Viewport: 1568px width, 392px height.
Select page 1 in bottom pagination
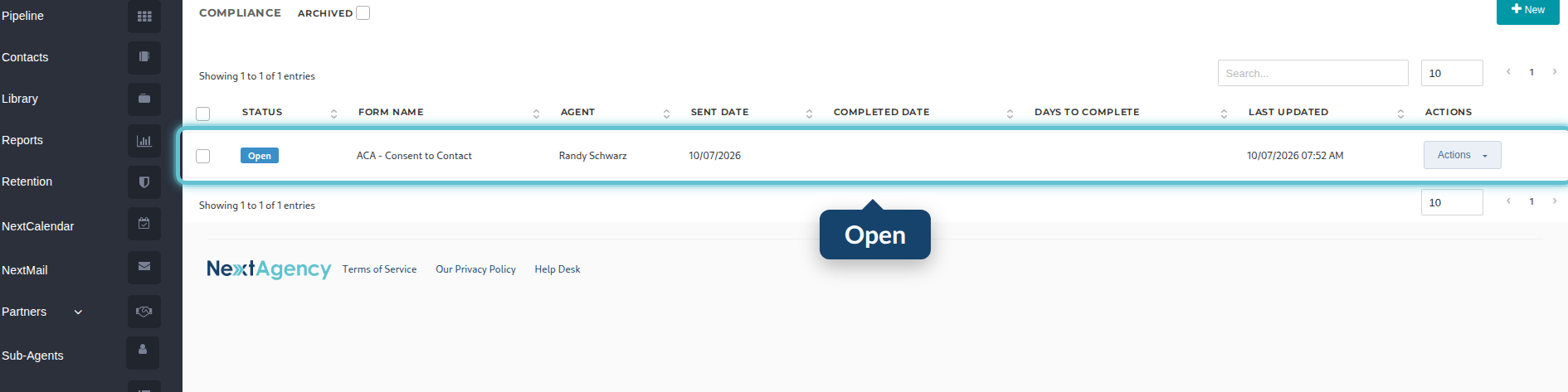tap(1531, 201)
